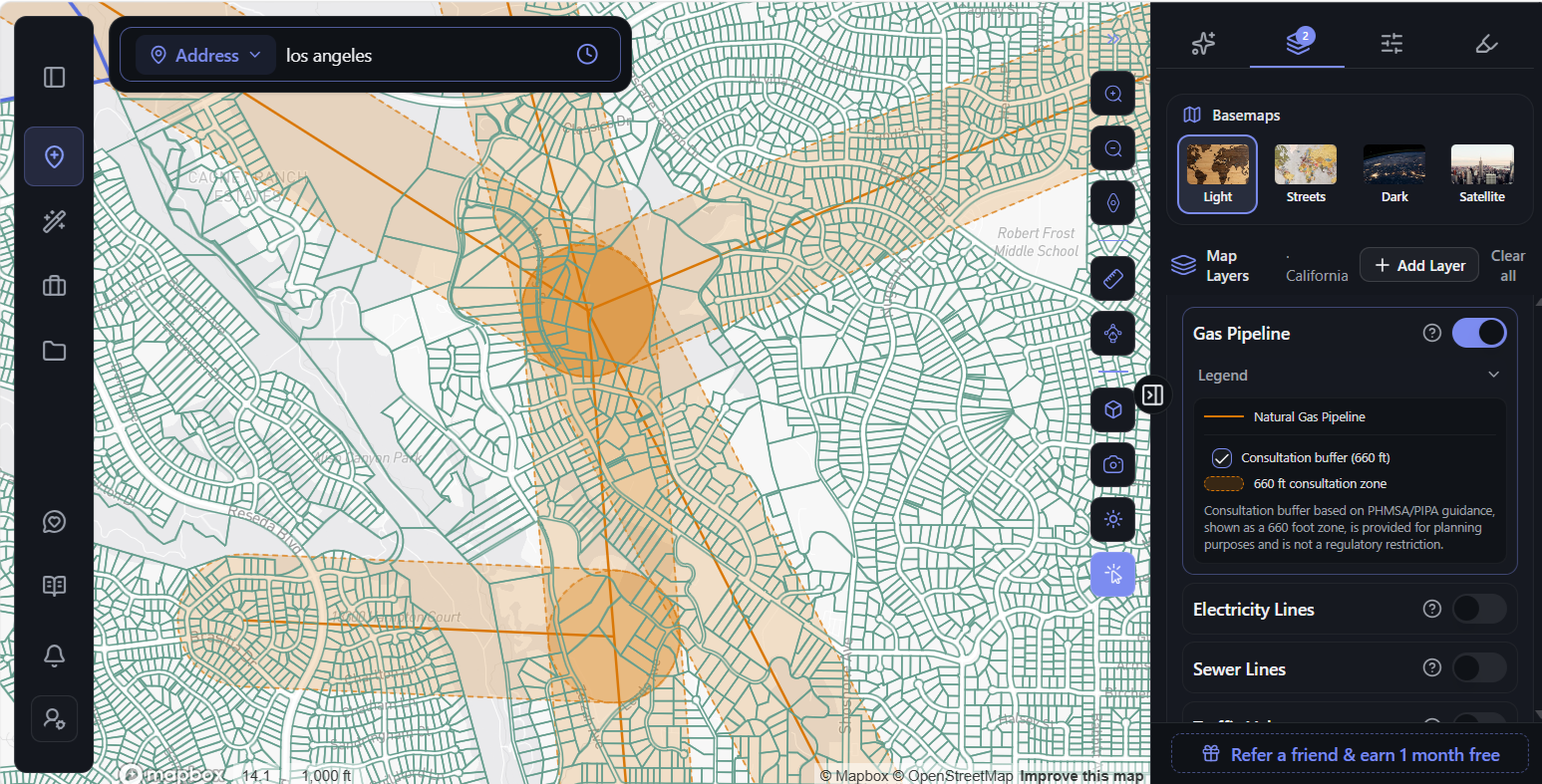Open the guide book icon
This screenshot has height=784, width=1542.
coord(55,586)
